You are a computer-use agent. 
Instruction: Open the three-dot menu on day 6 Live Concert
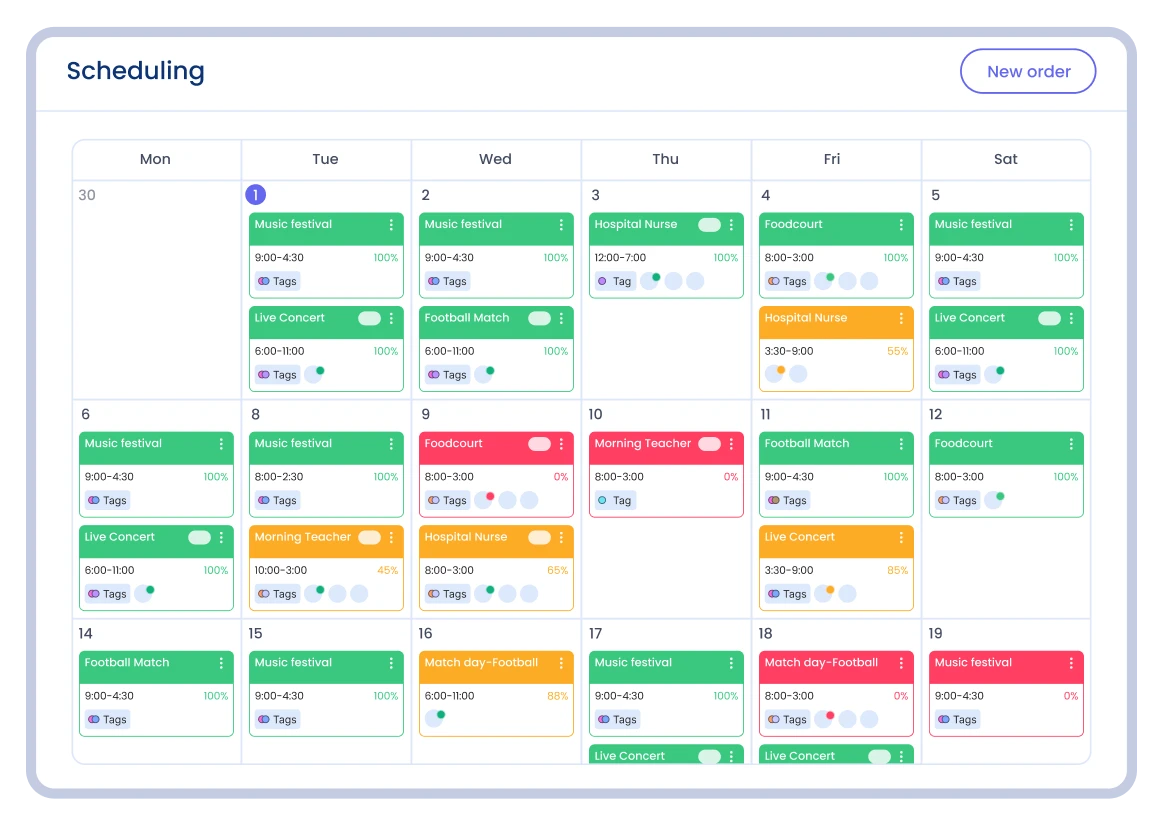coord(221,537)
